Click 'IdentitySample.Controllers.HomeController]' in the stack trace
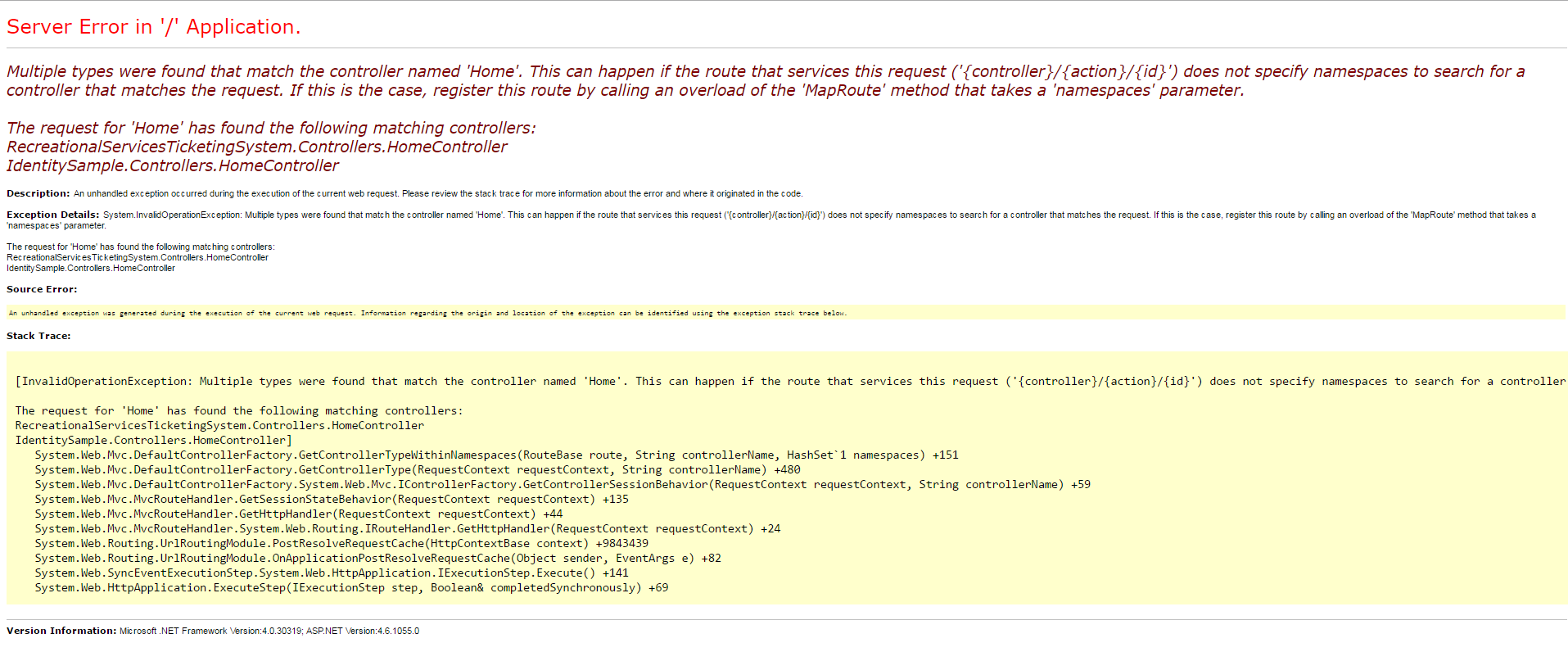This screenshot has height=661, width=1568. (x=153, y=440)
